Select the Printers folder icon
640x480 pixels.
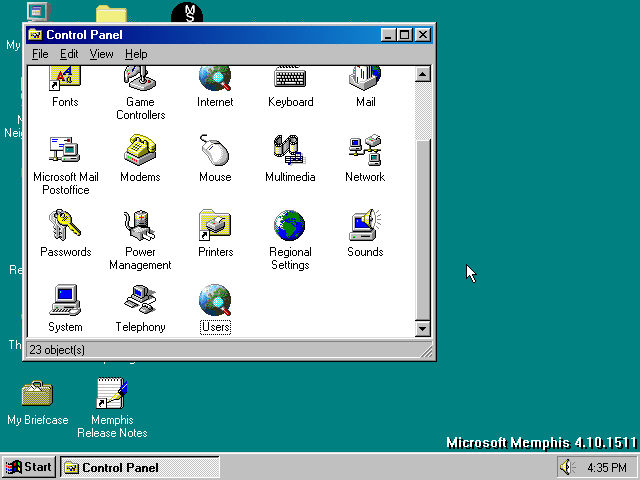point(215,225)
